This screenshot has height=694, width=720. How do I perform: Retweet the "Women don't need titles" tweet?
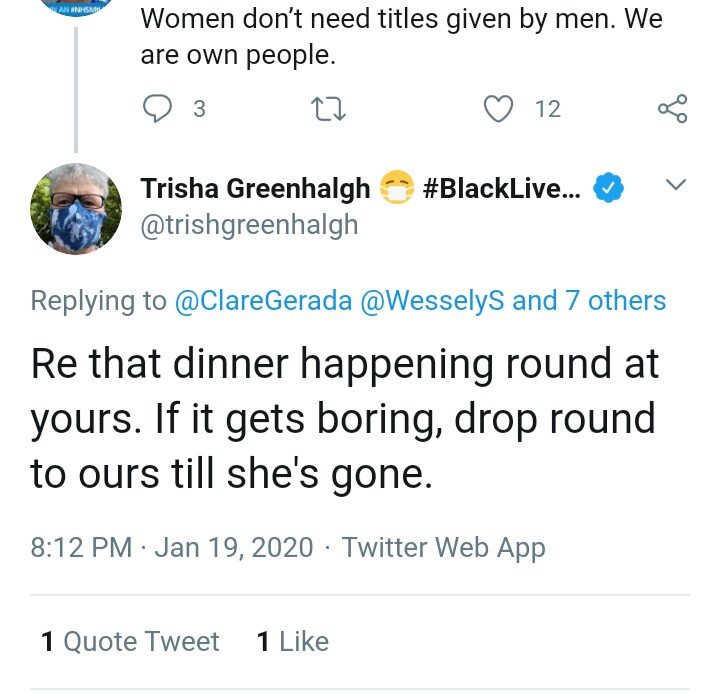click(x=328, y=109)
